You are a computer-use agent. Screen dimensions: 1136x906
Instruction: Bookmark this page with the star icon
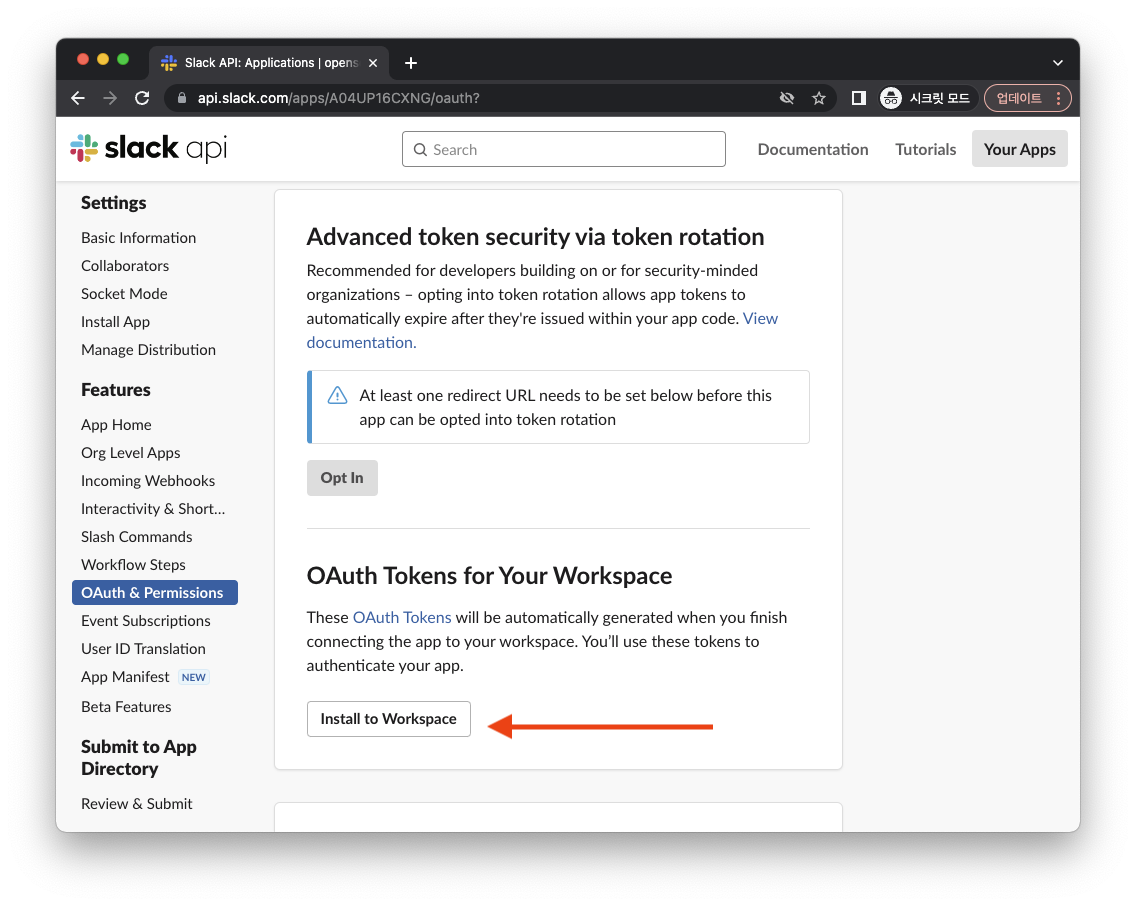point(819,98)
